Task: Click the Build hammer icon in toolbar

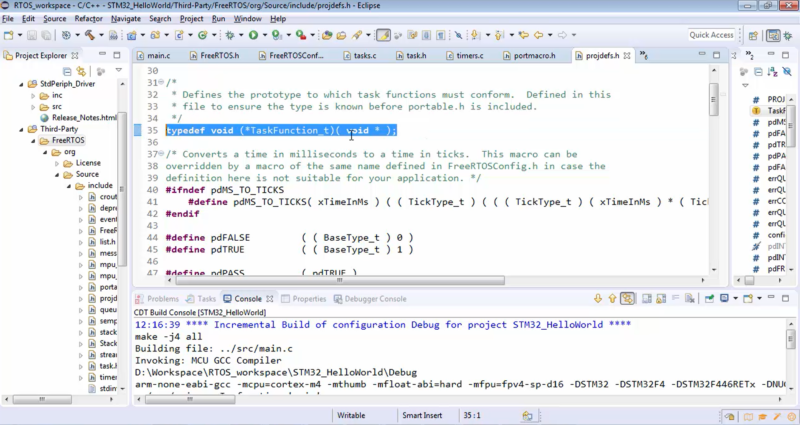Action: 90,35
